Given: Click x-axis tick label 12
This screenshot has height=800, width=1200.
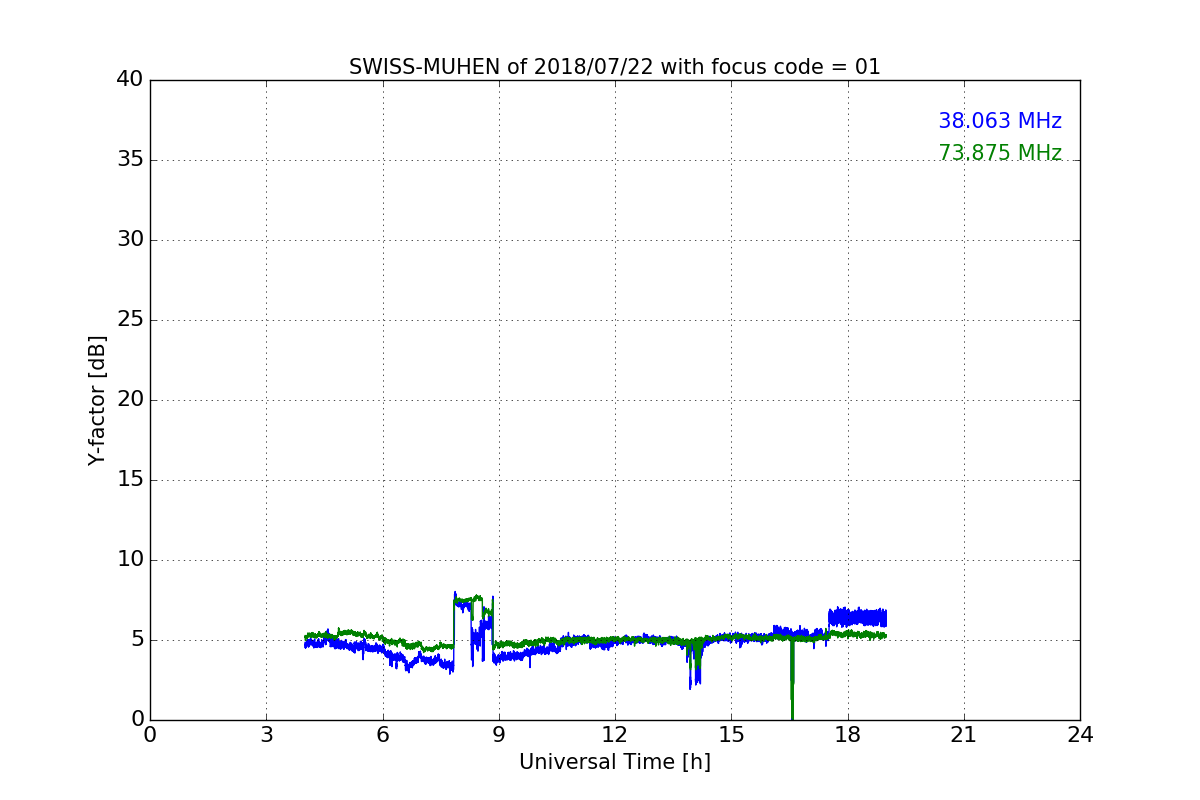Looking at the screenshot, I should point(615,735).
